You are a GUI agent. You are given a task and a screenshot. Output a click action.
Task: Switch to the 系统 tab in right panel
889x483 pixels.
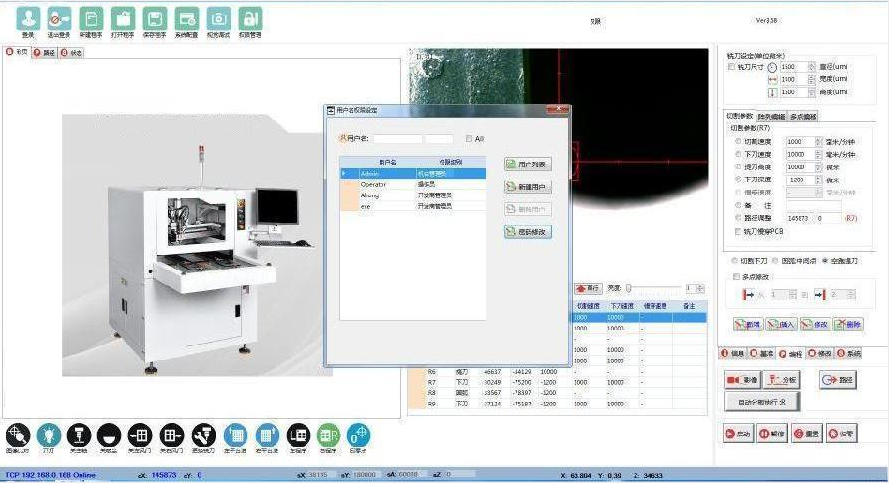click(848, 354)
